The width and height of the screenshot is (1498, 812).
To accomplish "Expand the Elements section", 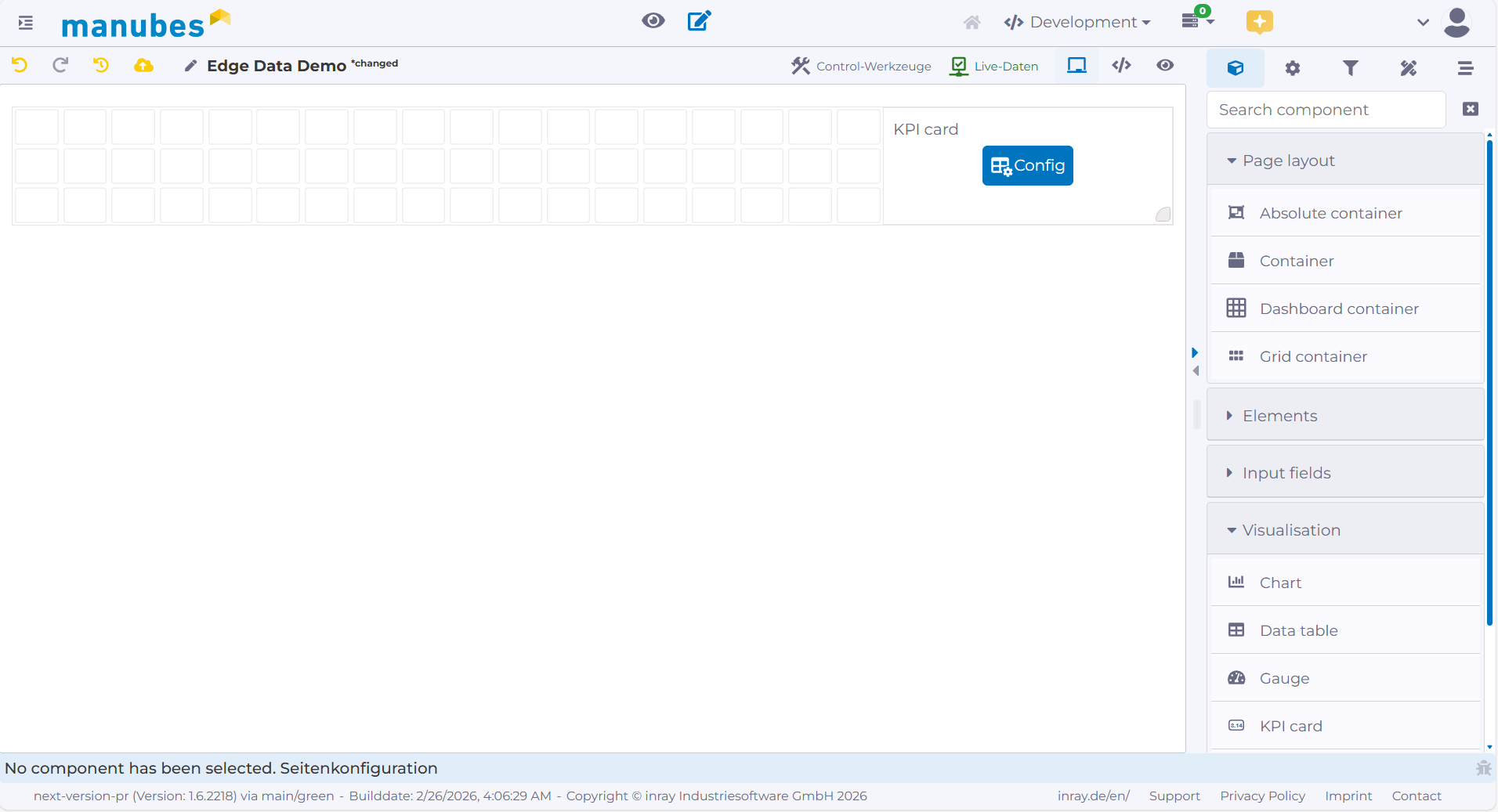I will click(1279, 415).
